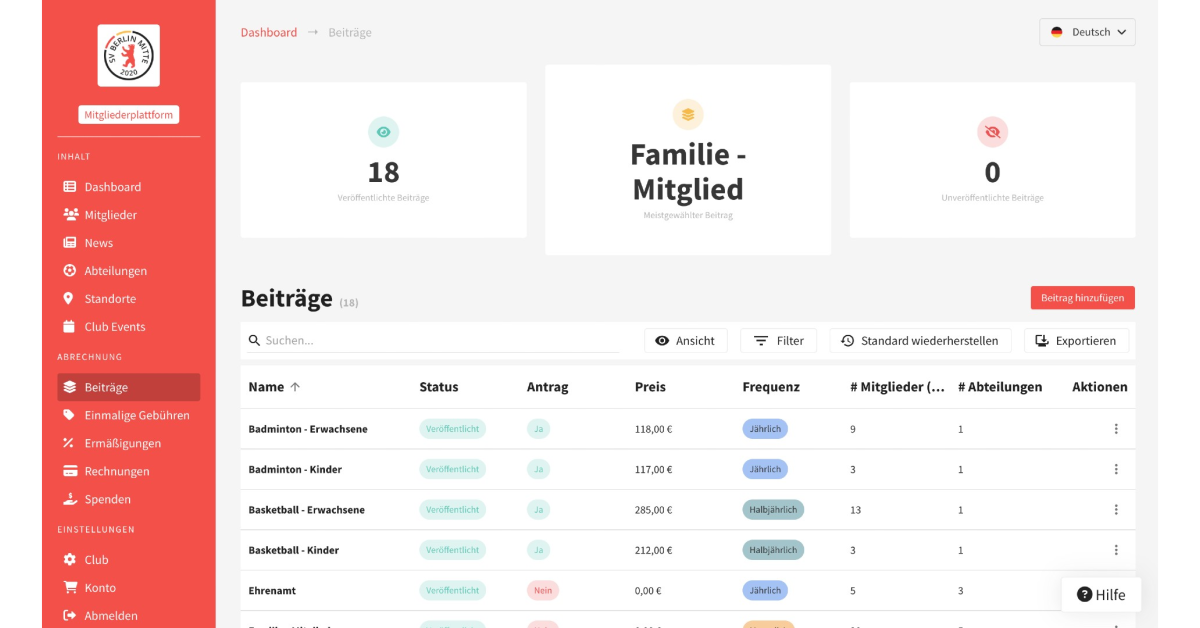
Task: Follow the Dashboard breadcrumb link
Action: coord(269,32)
